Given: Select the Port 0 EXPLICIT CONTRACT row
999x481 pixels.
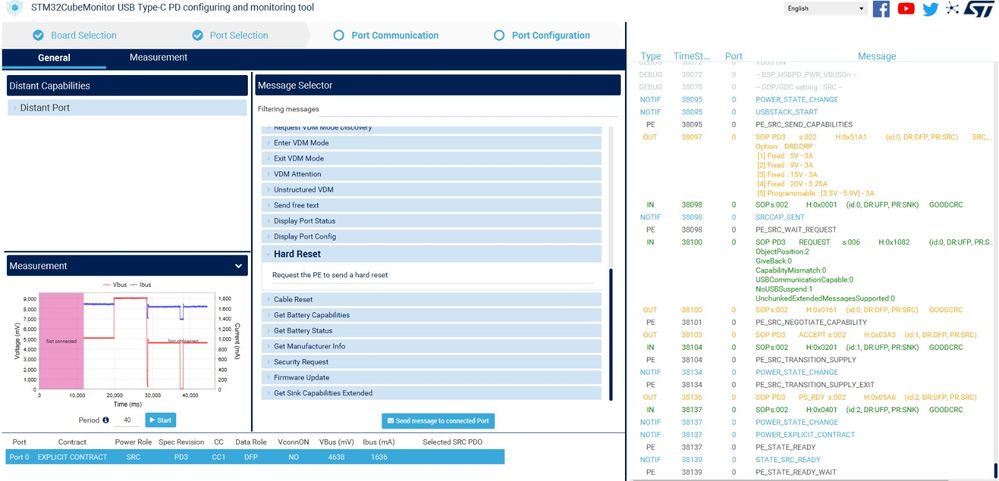Looking at the screenshot, I should point(255,457).
